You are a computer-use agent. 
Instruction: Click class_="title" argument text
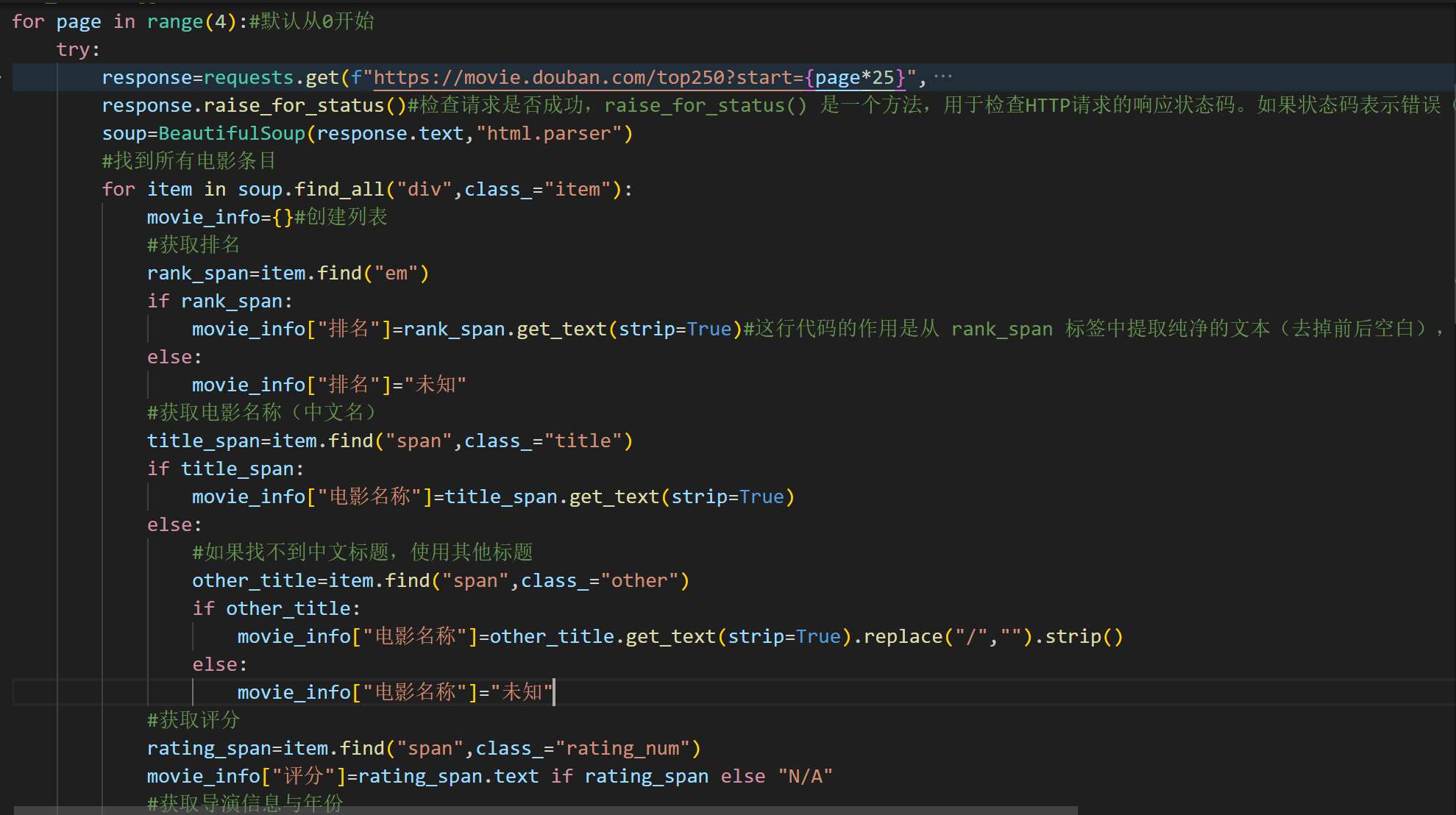tap(543, 441)
